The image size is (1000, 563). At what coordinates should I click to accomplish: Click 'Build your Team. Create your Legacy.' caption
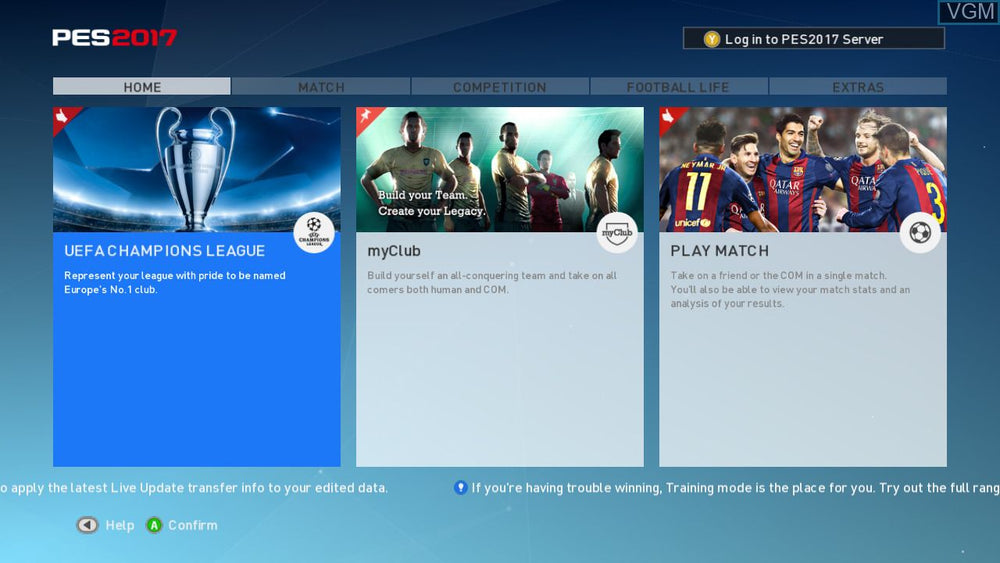click(431, 203)
